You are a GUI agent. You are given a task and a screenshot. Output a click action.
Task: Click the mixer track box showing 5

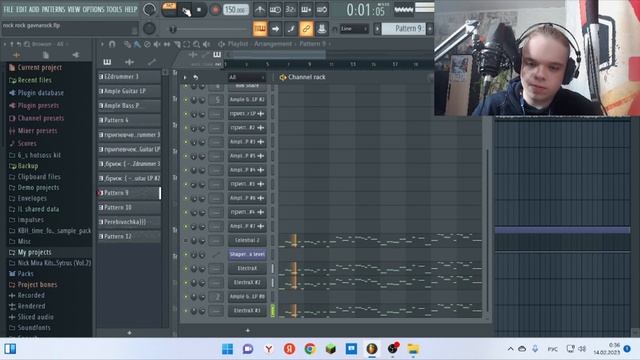pyautogui.click(x=217, y=100)
